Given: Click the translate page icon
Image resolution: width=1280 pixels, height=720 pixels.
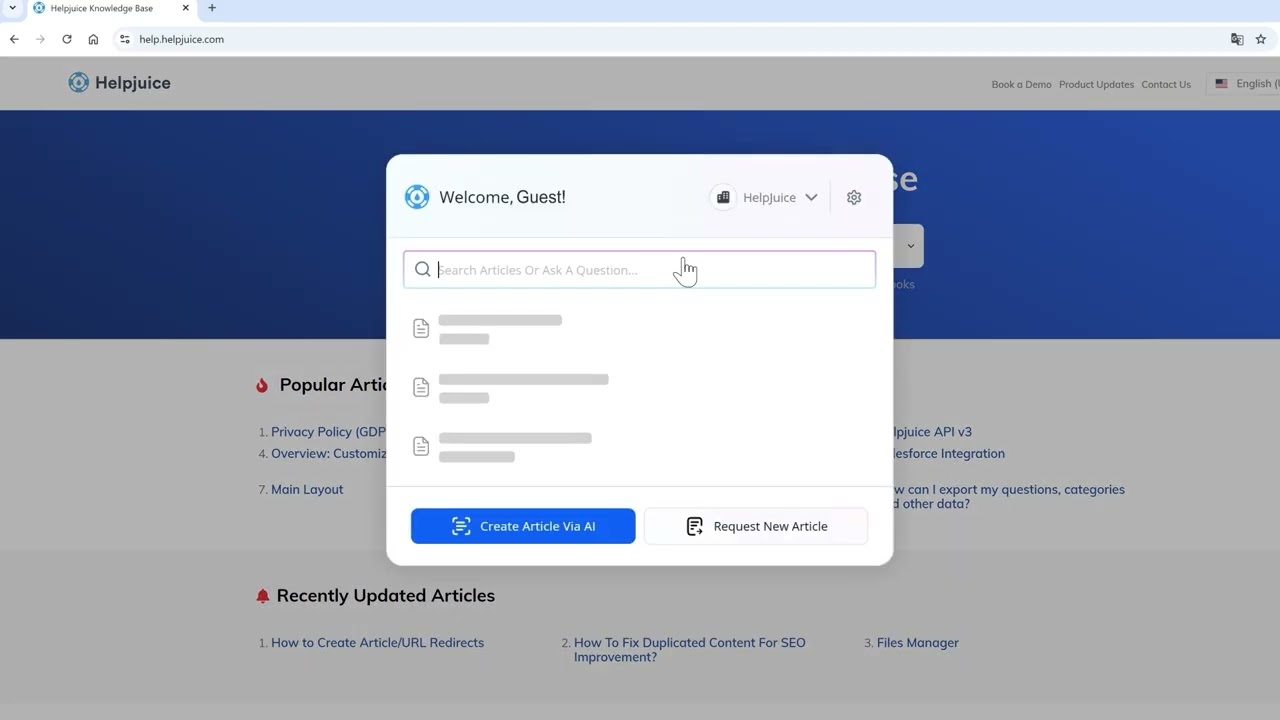Looking at the screenshot, I should point(1237,39).
